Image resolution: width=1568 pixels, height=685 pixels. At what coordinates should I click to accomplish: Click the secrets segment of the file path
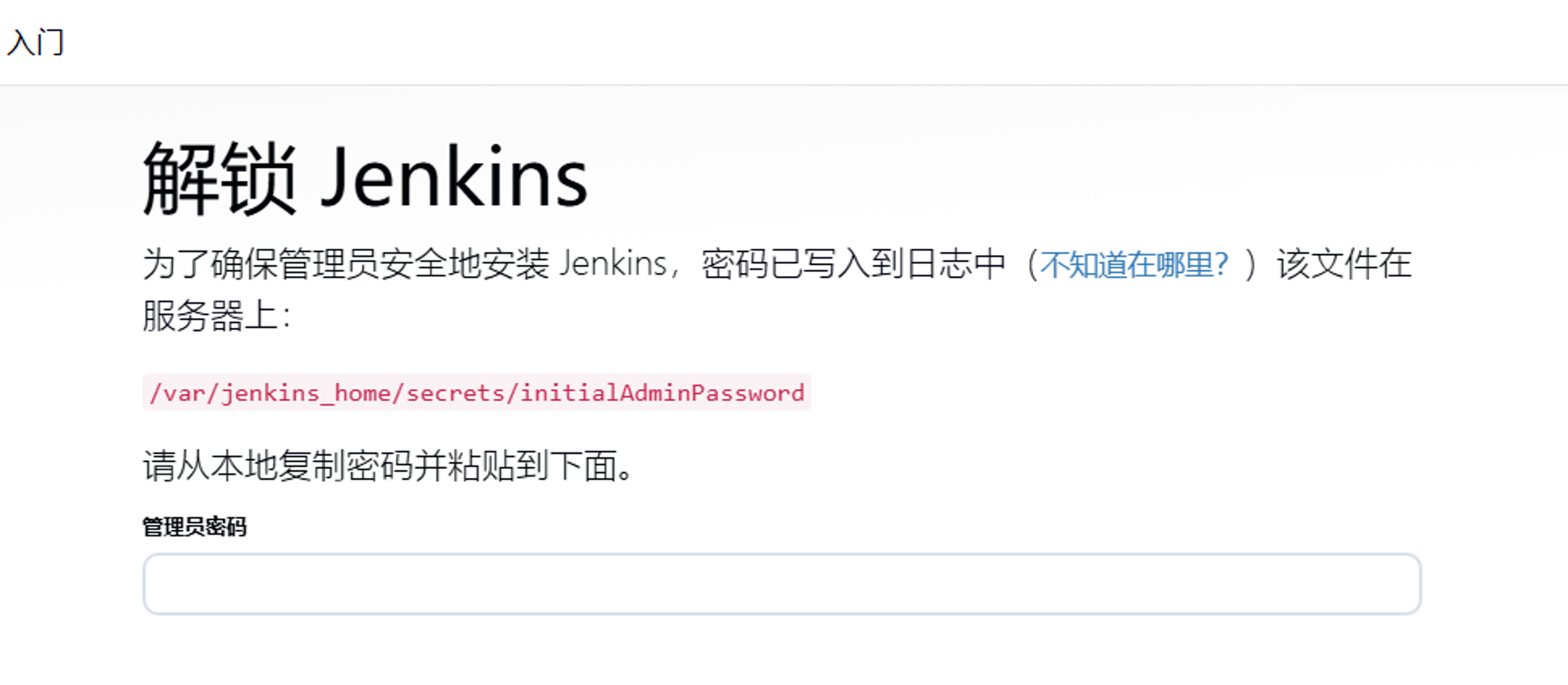coord(454,393)
